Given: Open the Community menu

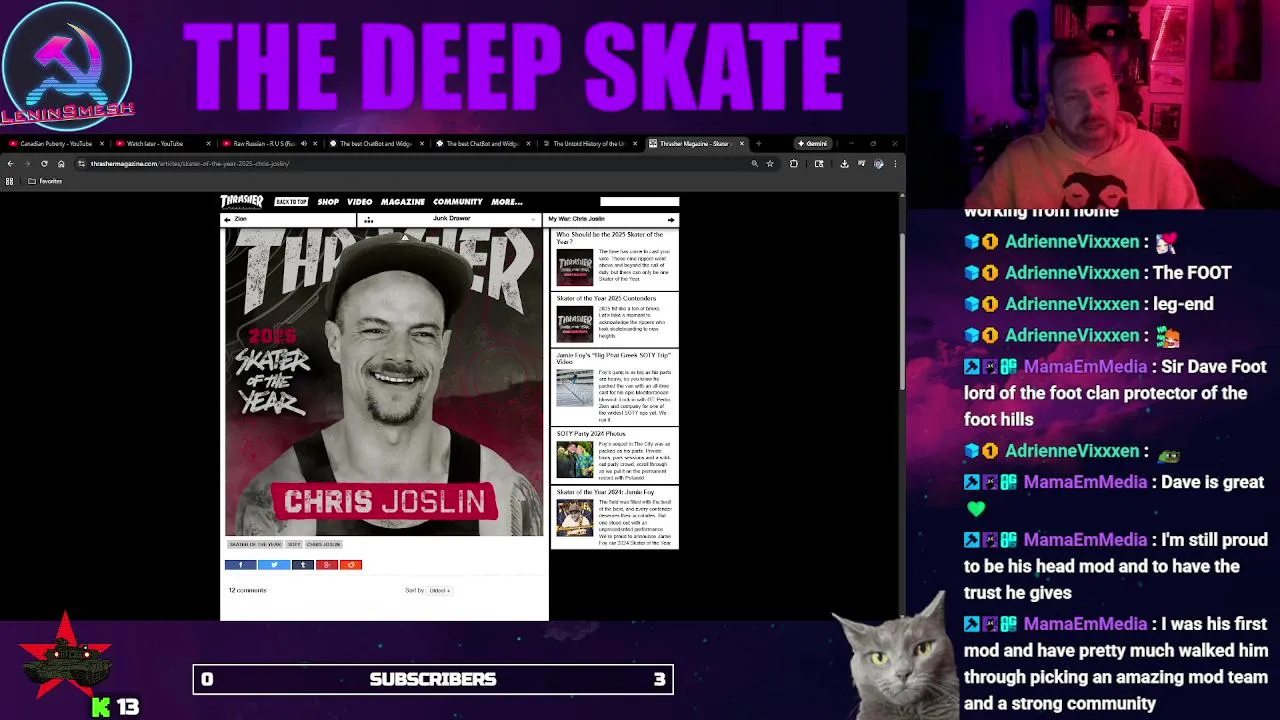Looking at the screenshot, I should point(457,202).
